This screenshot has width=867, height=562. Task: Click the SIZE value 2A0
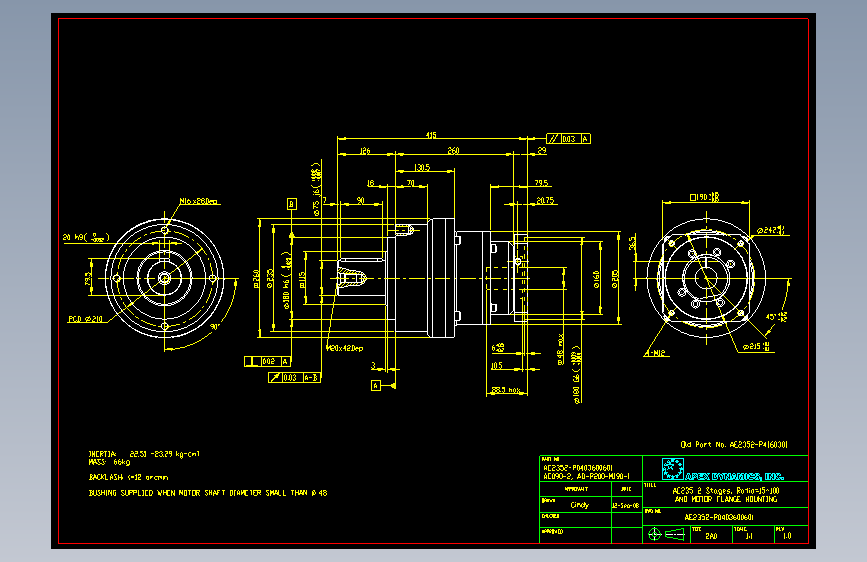(x=711, y=536)
